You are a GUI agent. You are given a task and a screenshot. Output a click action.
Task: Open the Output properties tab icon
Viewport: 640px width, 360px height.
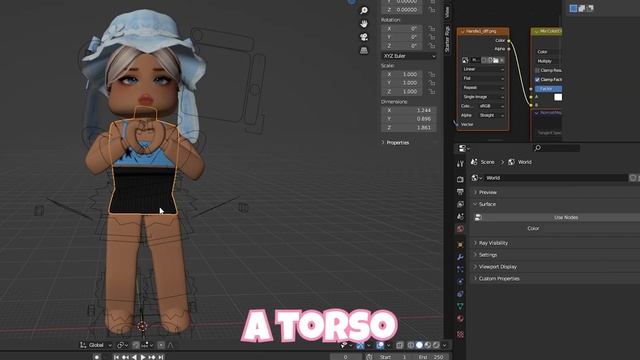click(x=460, y=192)
